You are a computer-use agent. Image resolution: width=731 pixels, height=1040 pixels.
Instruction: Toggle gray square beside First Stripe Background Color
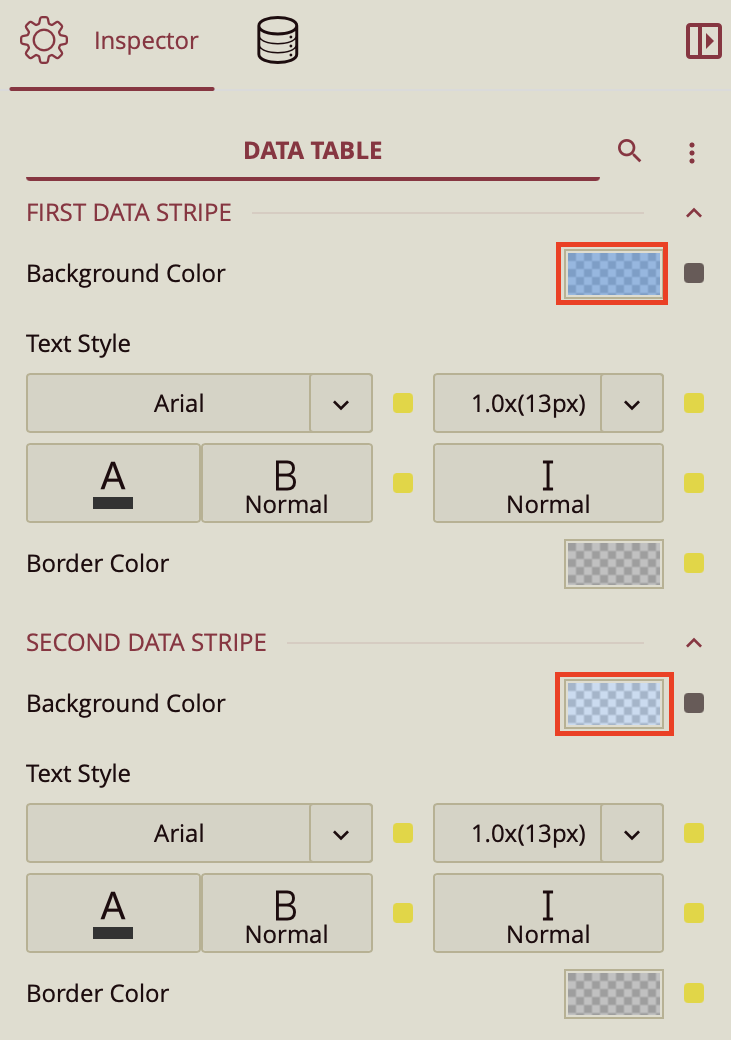pos(694,273)
